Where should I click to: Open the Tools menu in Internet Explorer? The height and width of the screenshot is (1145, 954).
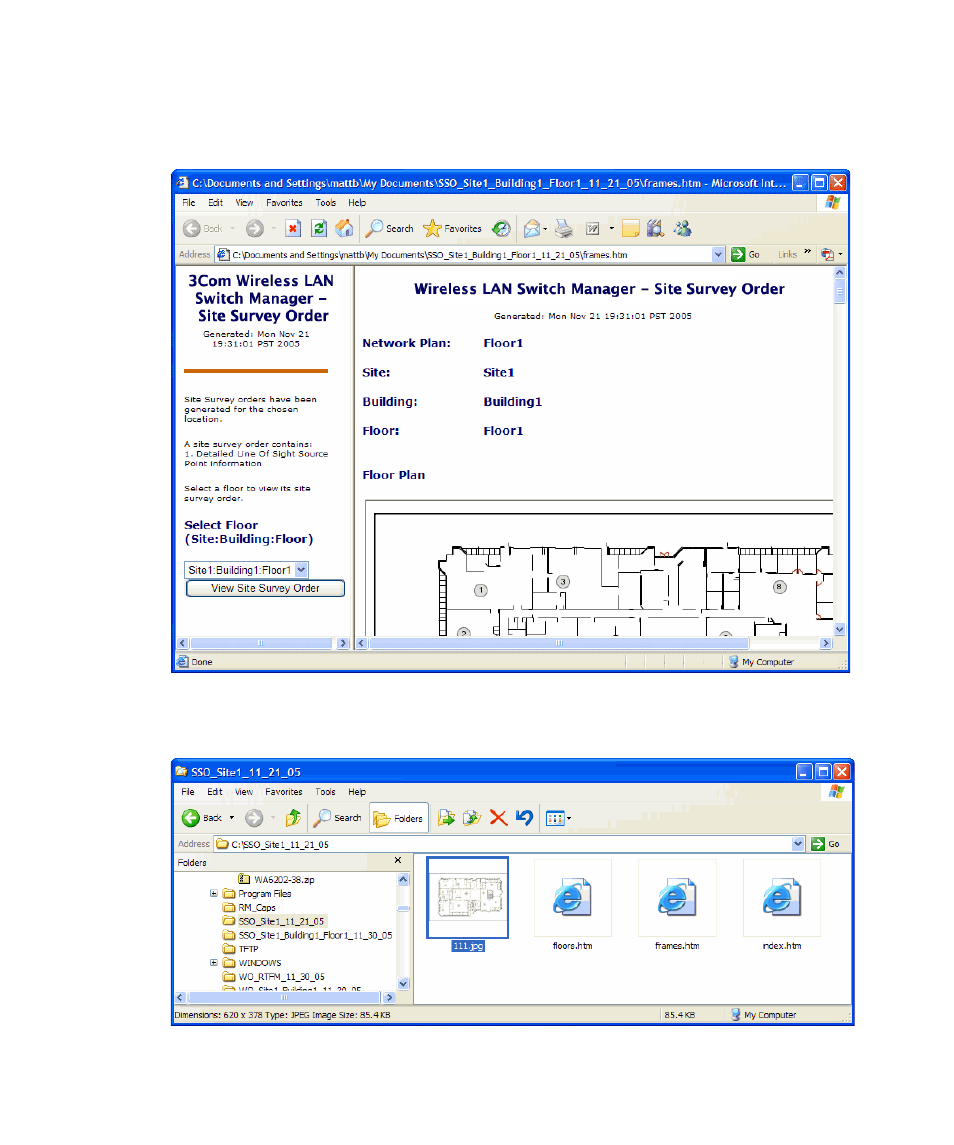point(326,203)
